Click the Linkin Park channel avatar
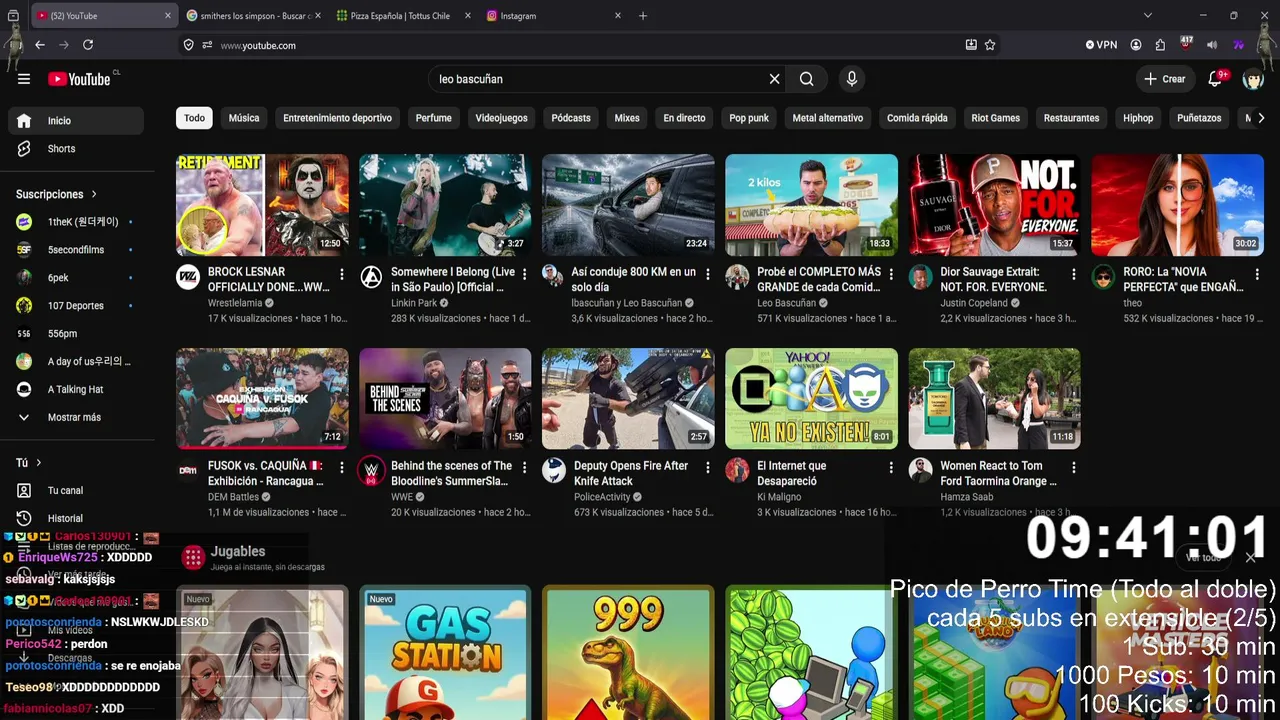The height and width of the screenshot is (720, 1280). coord(371,277)
